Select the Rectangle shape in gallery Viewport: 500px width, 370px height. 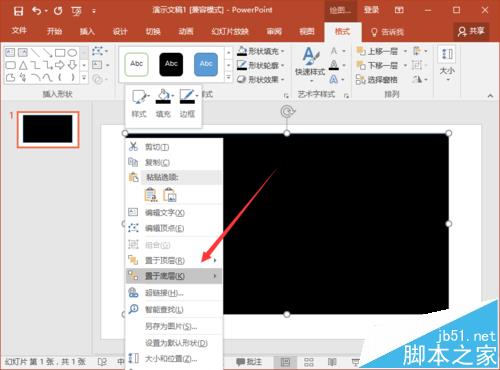[x=60, y=53]
